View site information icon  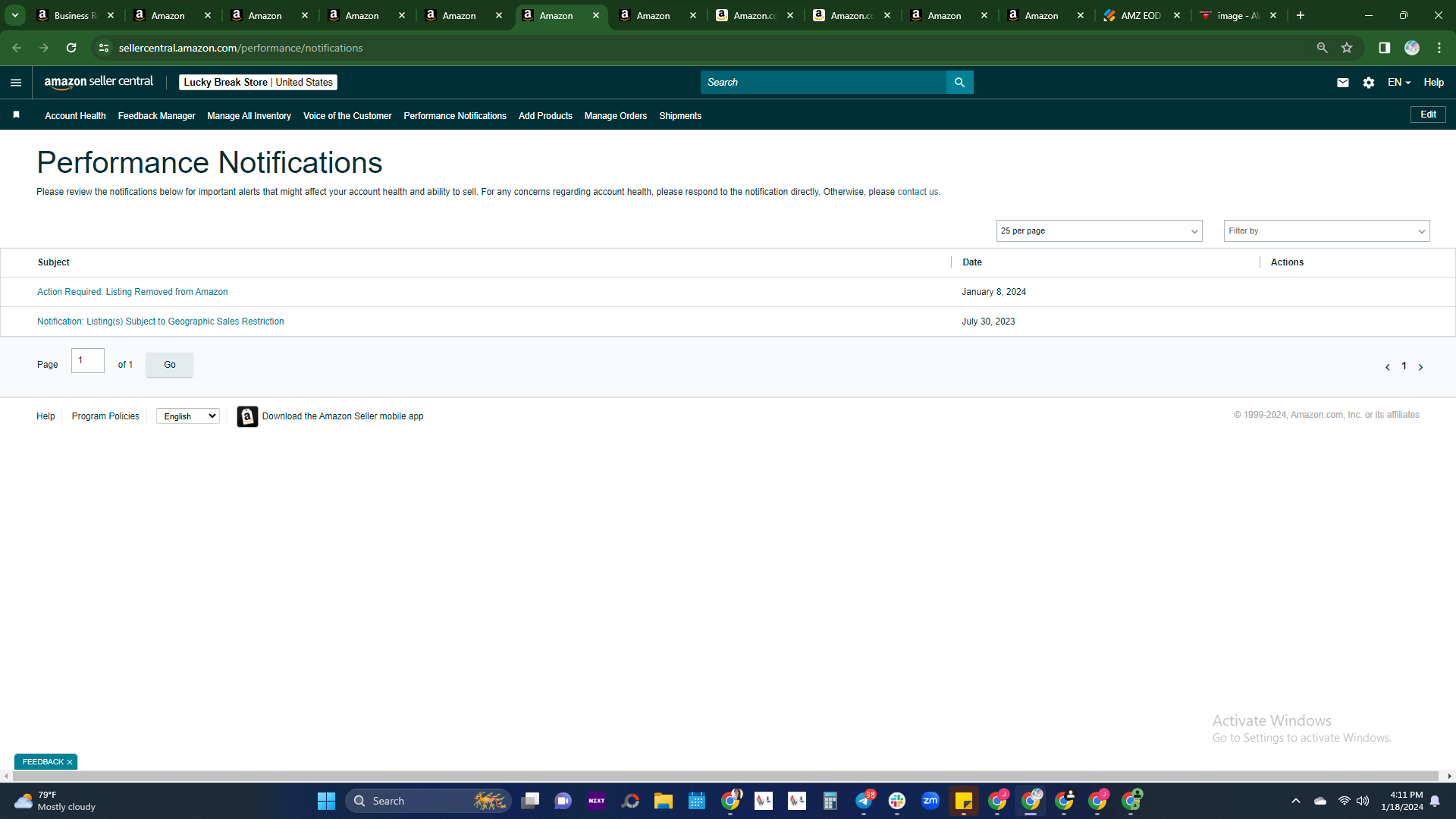pos(104,48)
